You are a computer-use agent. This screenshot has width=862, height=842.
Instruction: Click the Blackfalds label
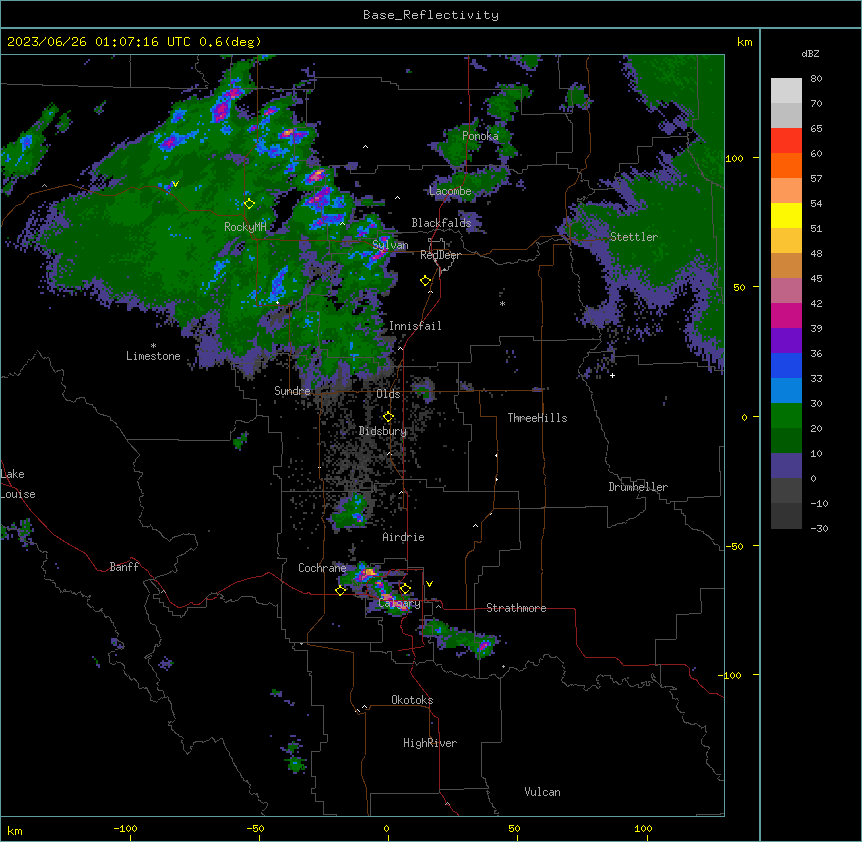pos(441,223)
